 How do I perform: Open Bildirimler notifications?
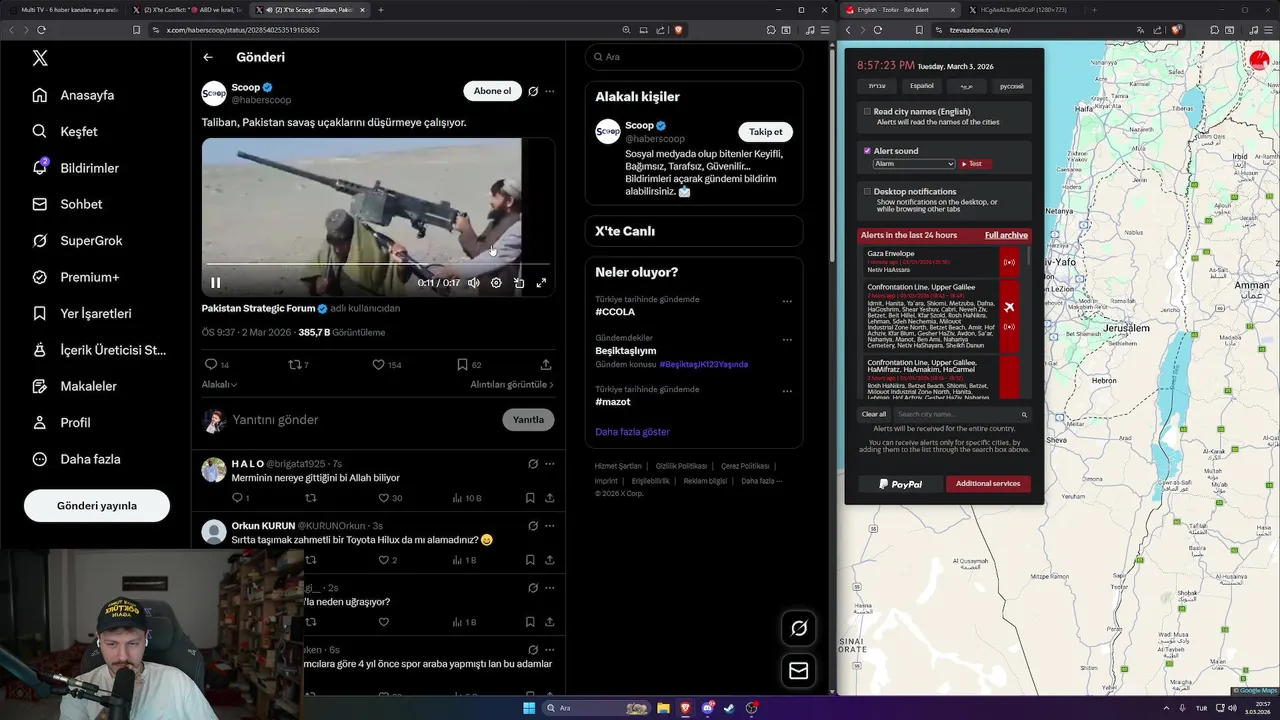tap(76, 168)
